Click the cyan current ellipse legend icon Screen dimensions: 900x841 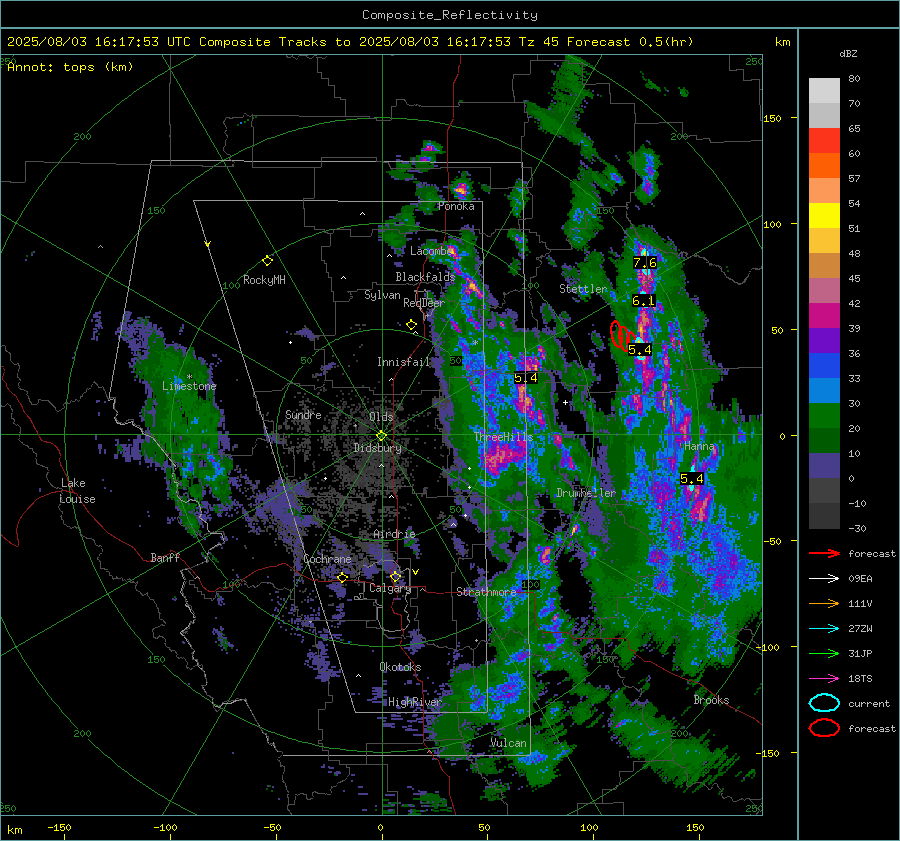(824, 703)
